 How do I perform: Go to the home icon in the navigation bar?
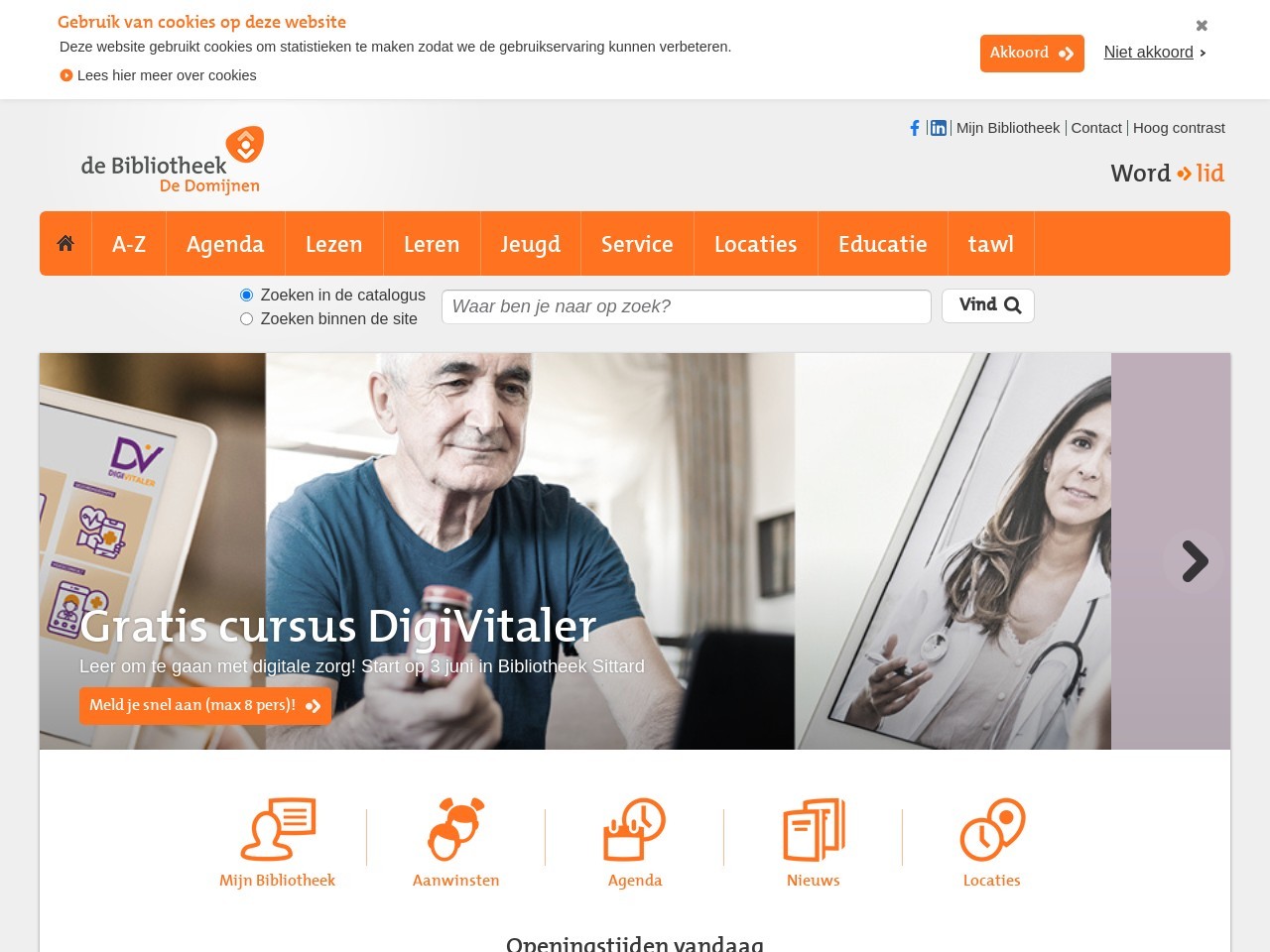pos(65,243)
